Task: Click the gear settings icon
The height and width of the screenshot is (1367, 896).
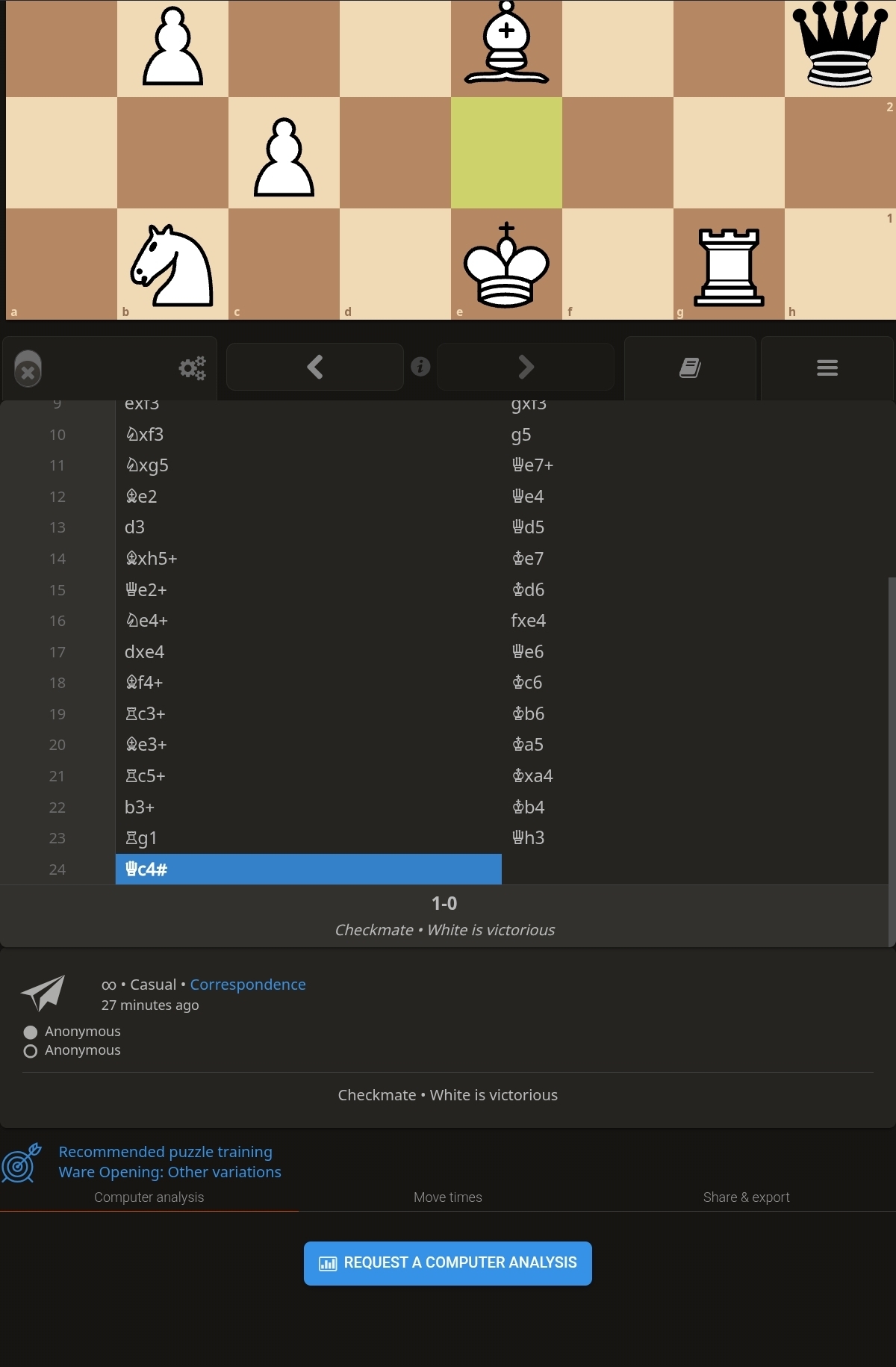Action: click(x=192, y=368)
